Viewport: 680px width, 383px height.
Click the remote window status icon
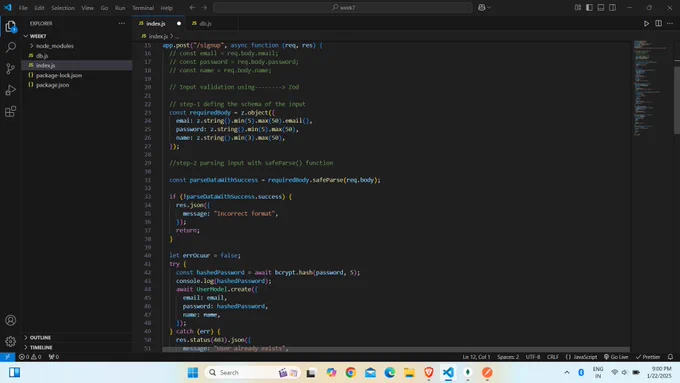(x=7, y=357)
